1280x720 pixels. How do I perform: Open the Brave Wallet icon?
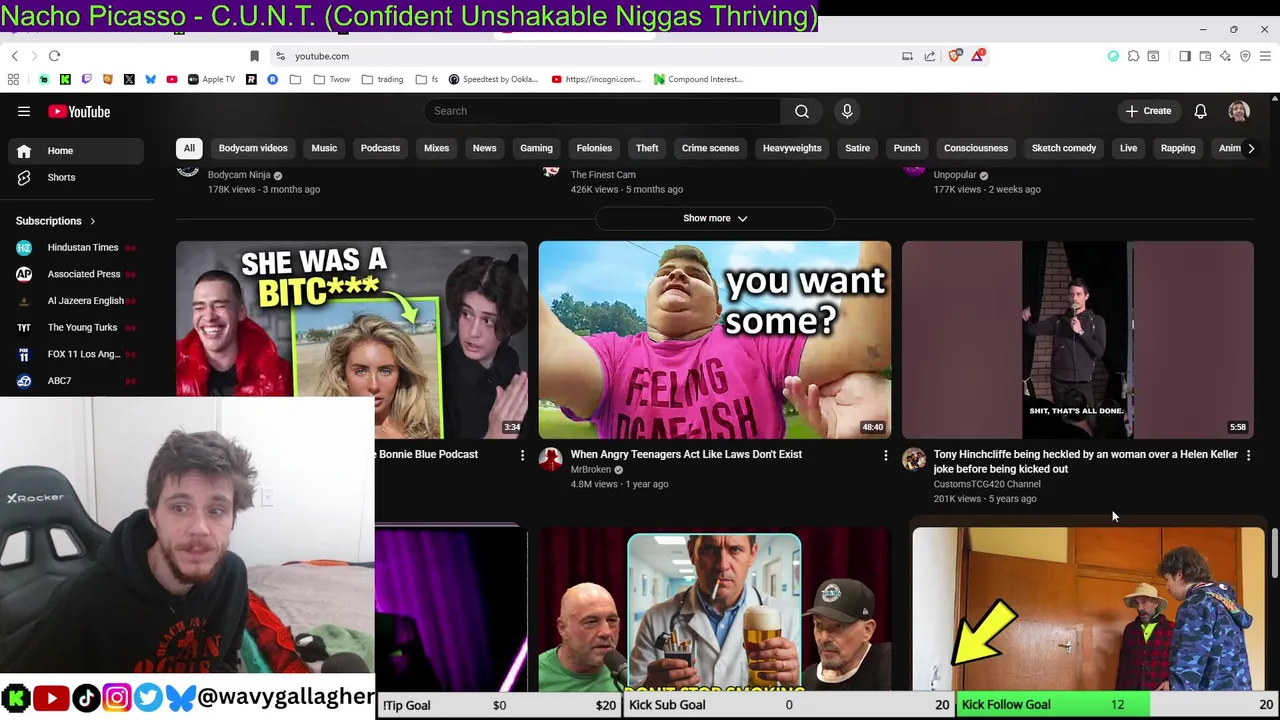click(1205, 56)
